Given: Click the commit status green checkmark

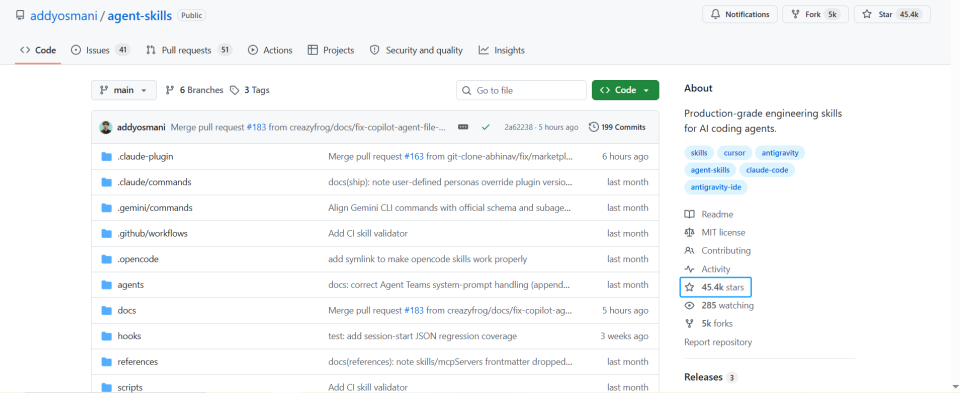Looking at the screenshot, I should 486,127.
